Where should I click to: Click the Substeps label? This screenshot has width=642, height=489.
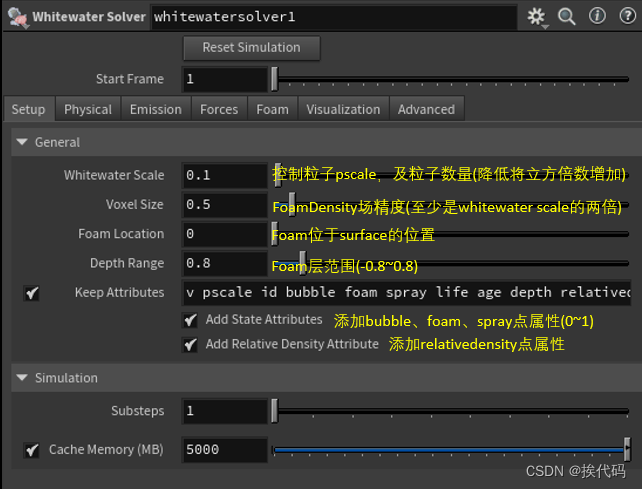pos(138,411)
